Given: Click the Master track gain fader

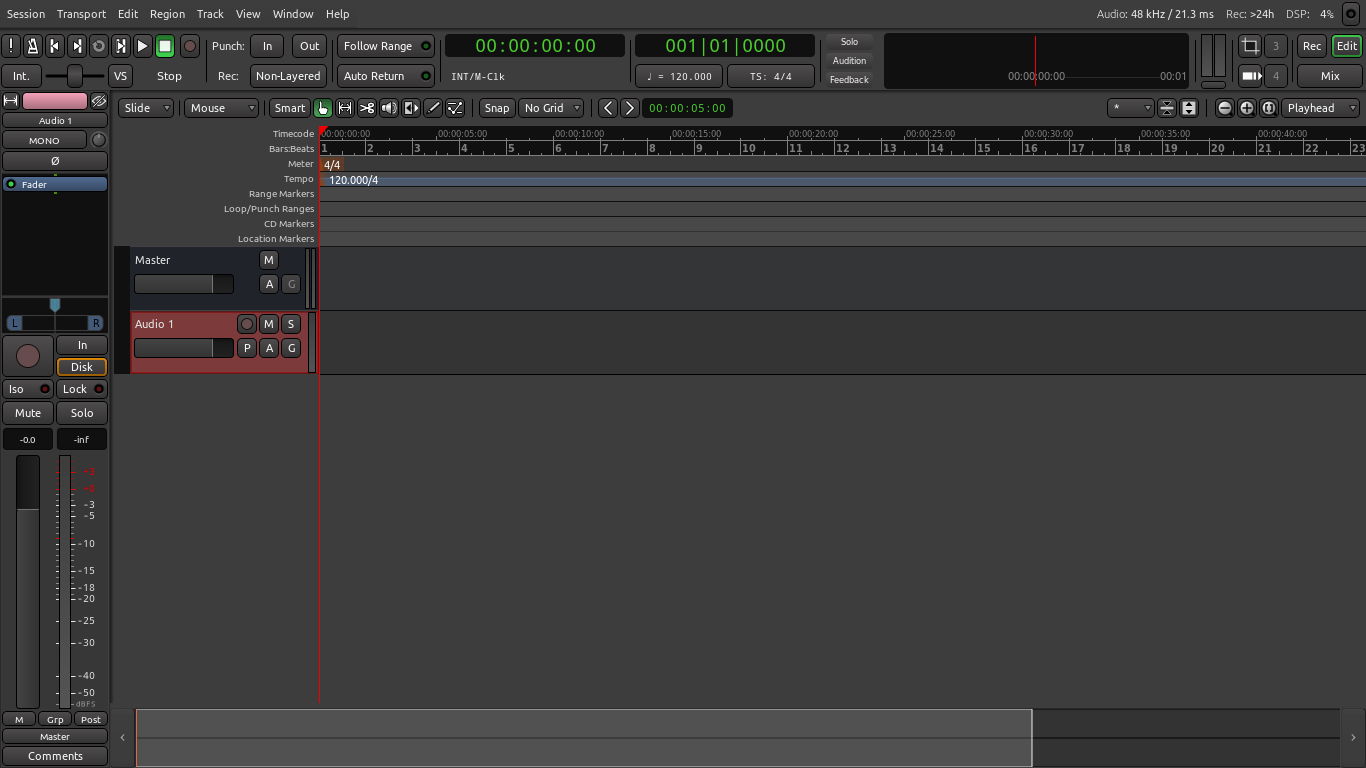Looking at the screenshot, I should pos(183,284).
